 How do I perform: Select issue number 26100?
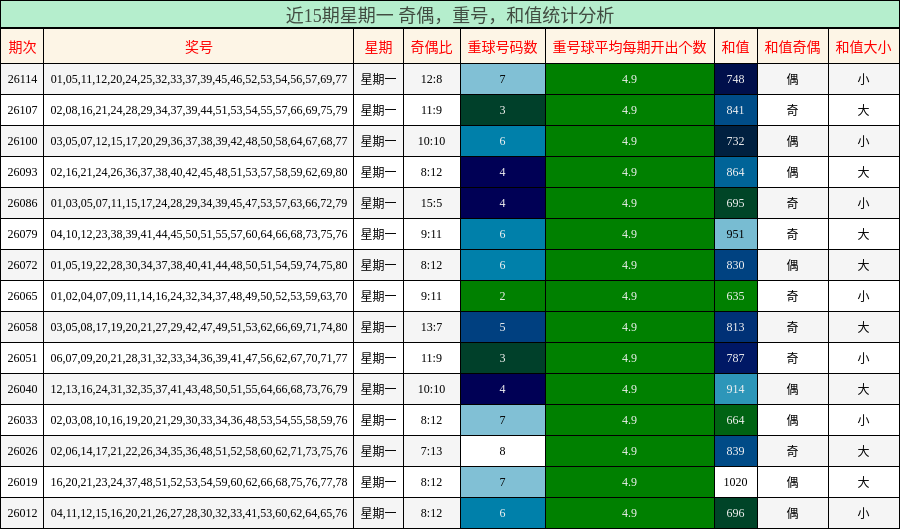click(x=22, y=141)
